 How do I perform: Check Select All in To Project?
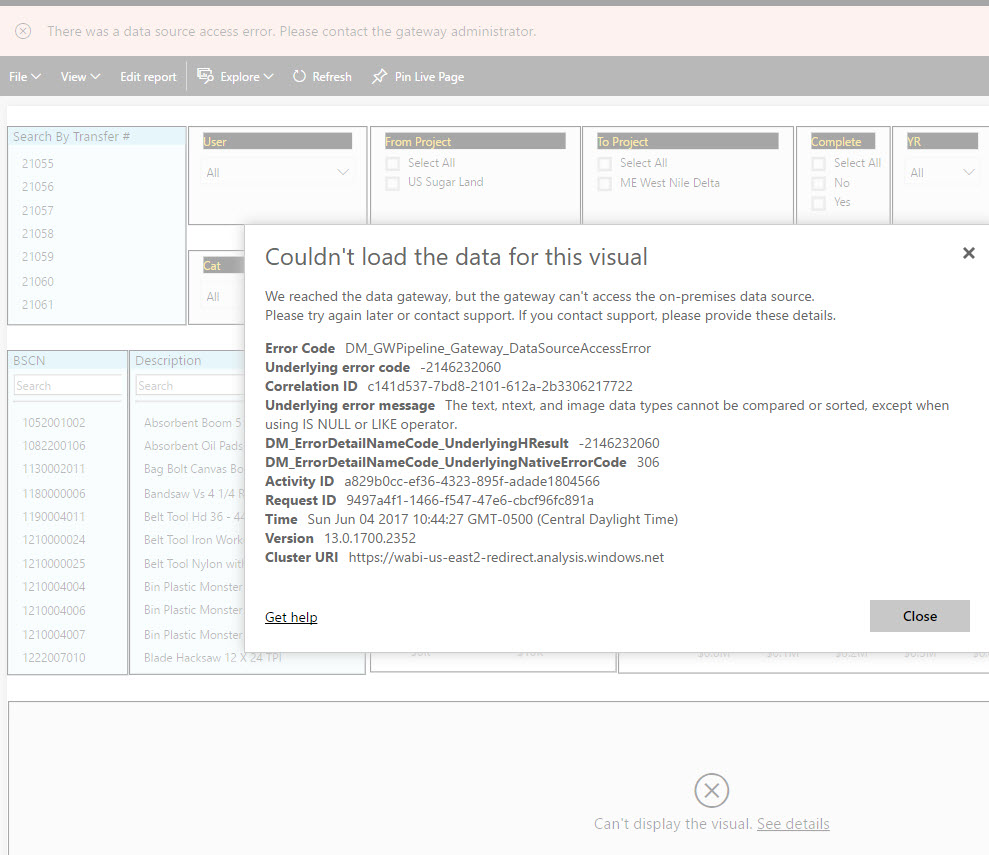click(x=604, y=163)
